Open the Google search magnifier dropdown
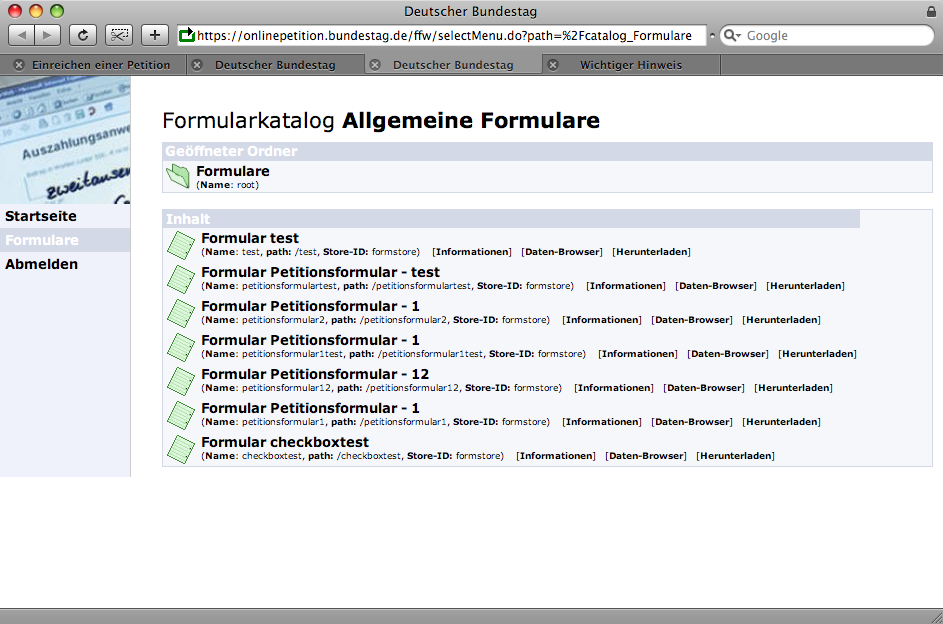This screenshot has height=624, width=943. pyautogui.click(x=732, y=35)
